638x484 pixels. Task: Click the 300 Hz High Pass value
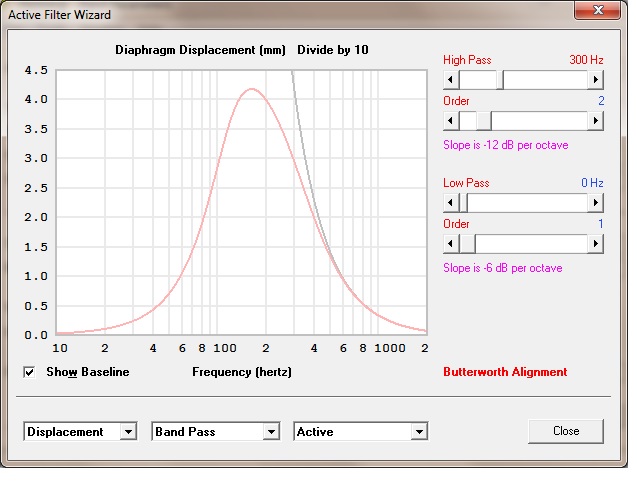[x=586, y=60]
